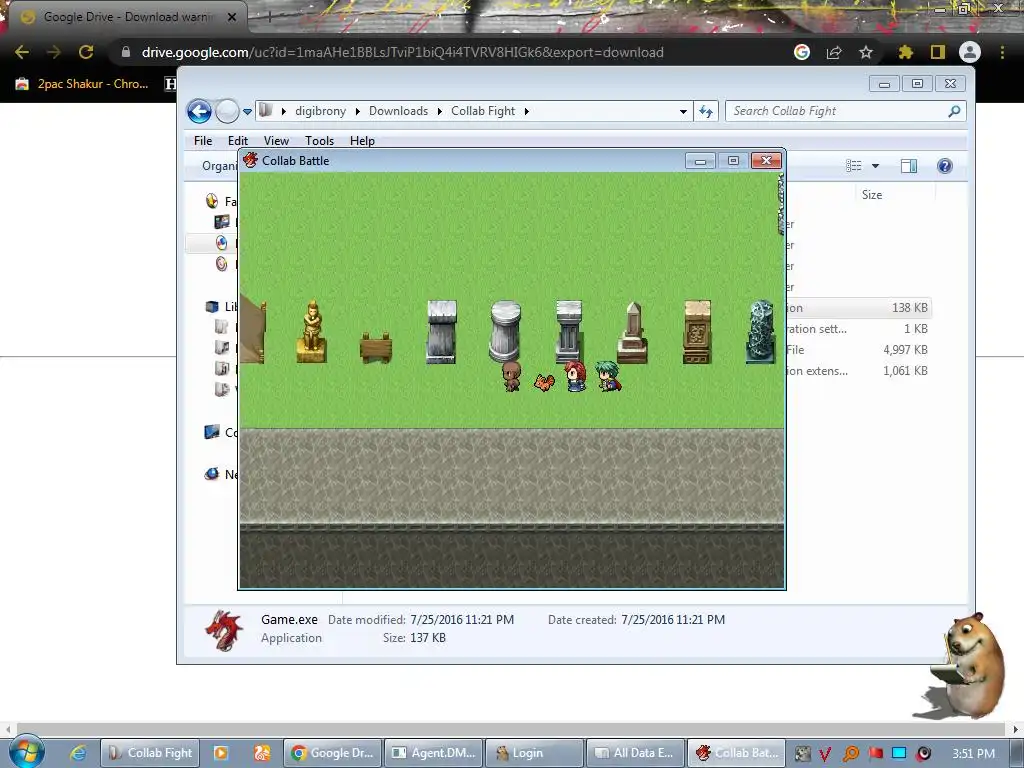
Task: Bookmark this page with the star icon
Action: 866,52
